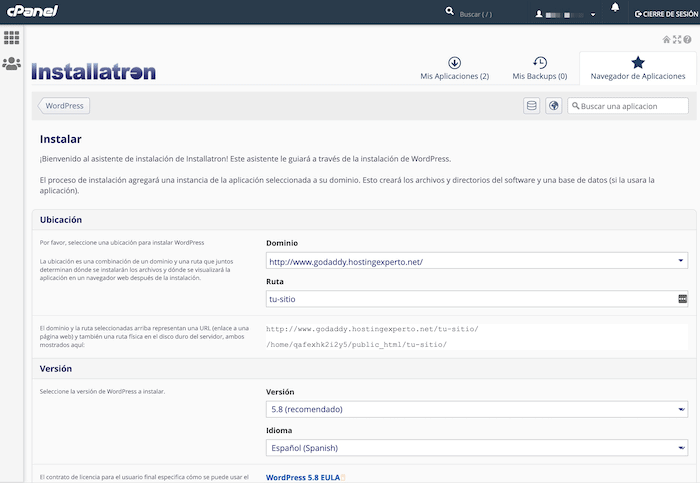Click the Instalar page heading
700x483 pixels.
pyautogui.click(x=60, y=139)
